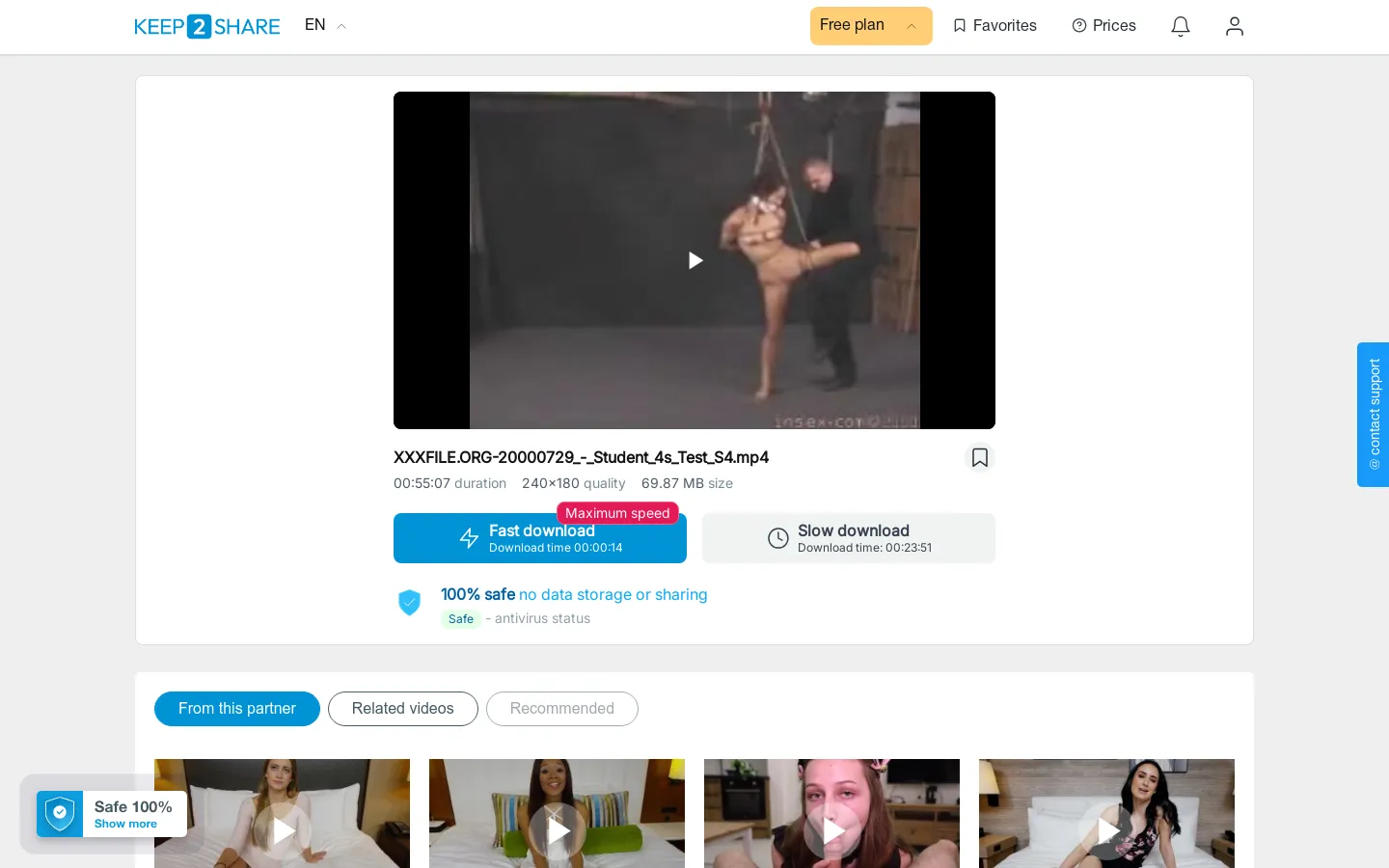Click the clock icon on Slow download
Viewport: 1389px width, 868px height.
tap(778, 538)
